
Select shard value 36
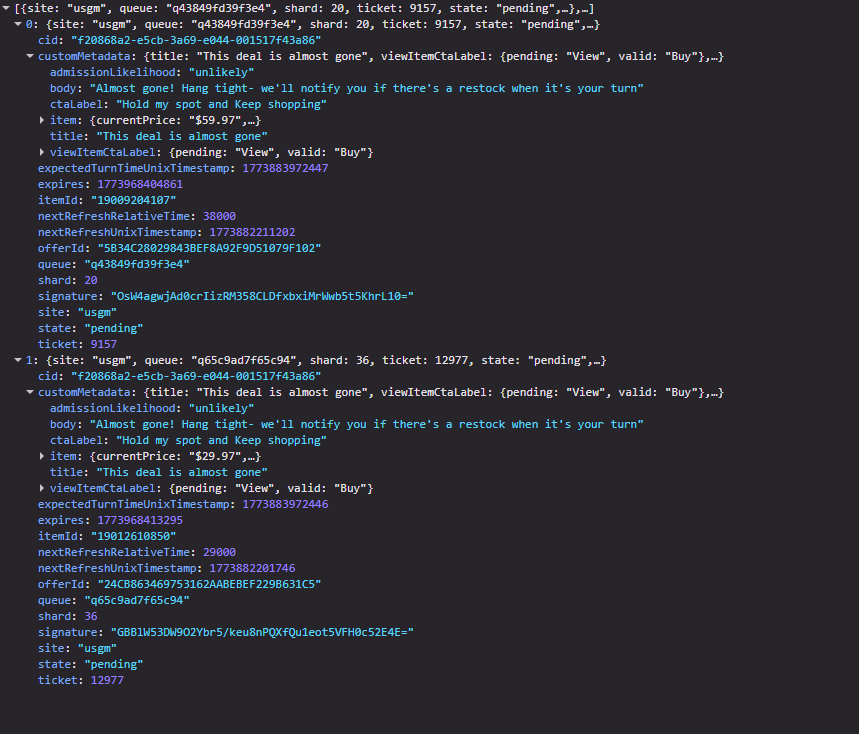coord(91,616)
